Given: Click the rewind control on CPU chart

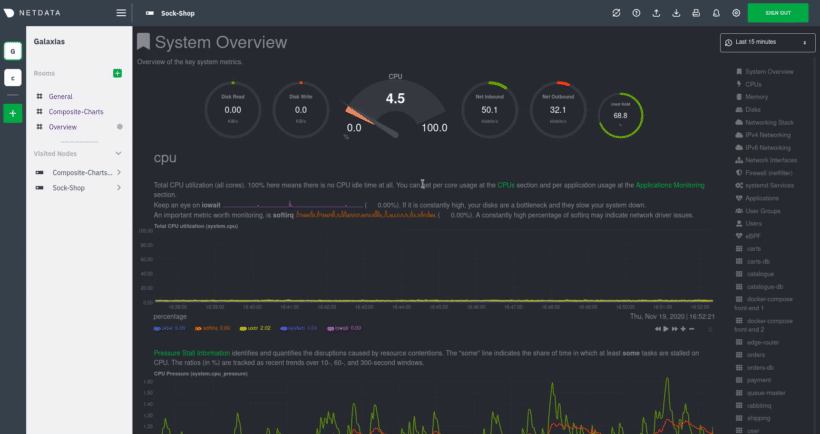Looking at the screenshot, I should tap(657, 329).
